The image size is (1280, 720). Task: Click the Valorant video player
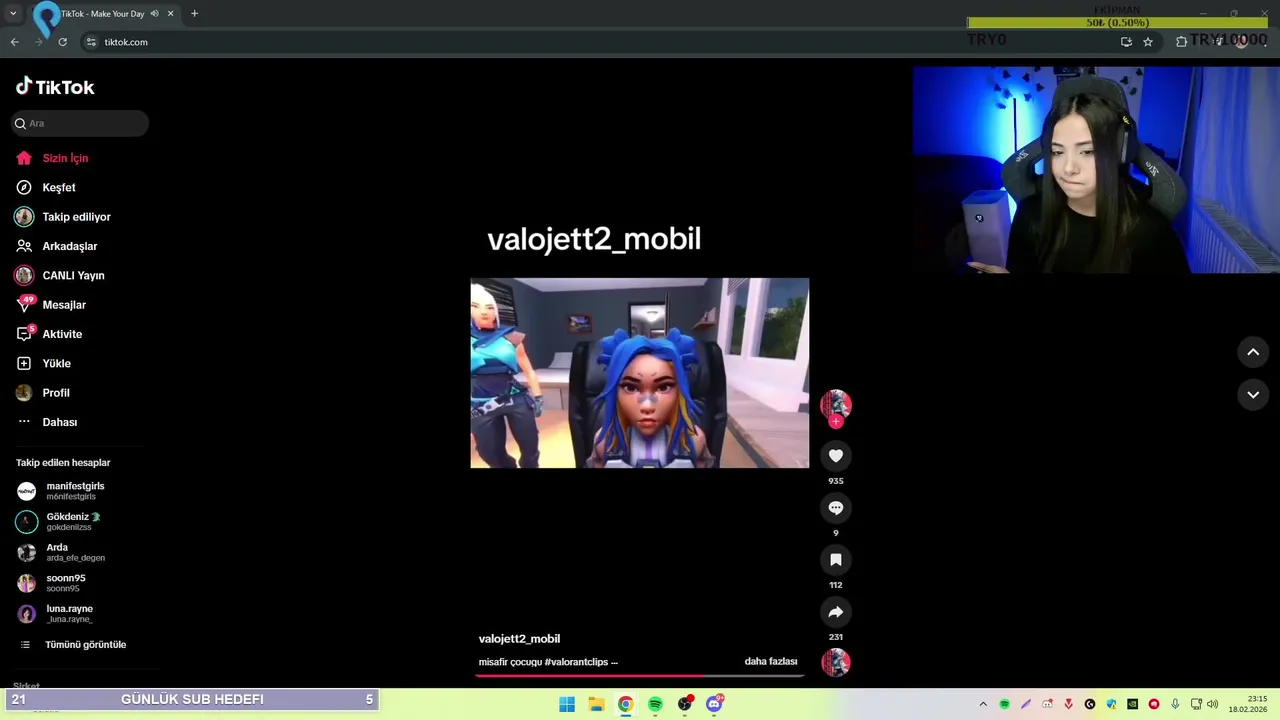[640, 373]
